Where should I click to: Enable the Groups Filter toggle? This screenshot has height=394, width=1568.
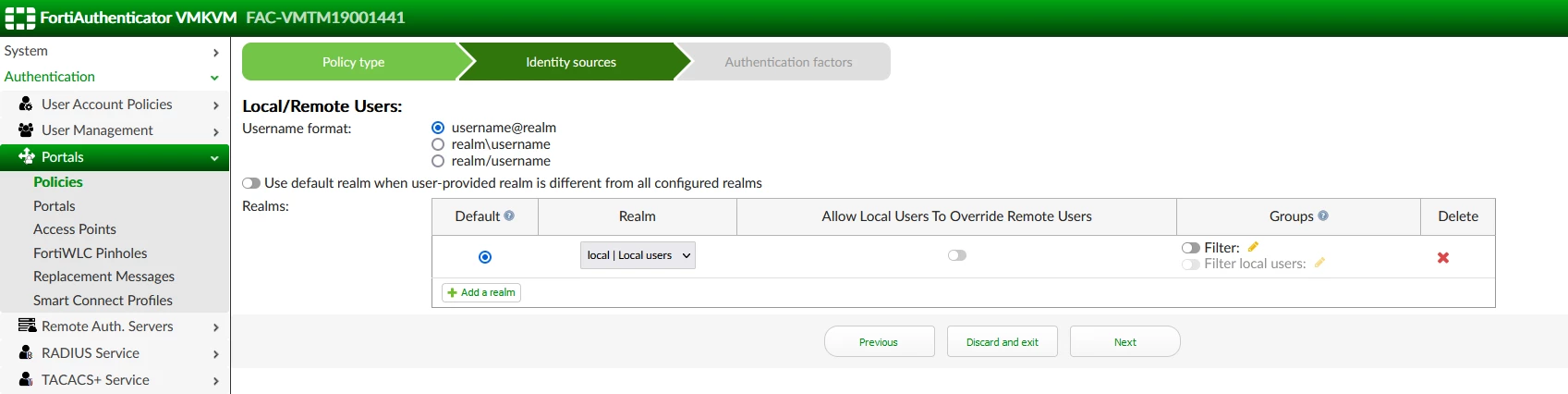1191,248
